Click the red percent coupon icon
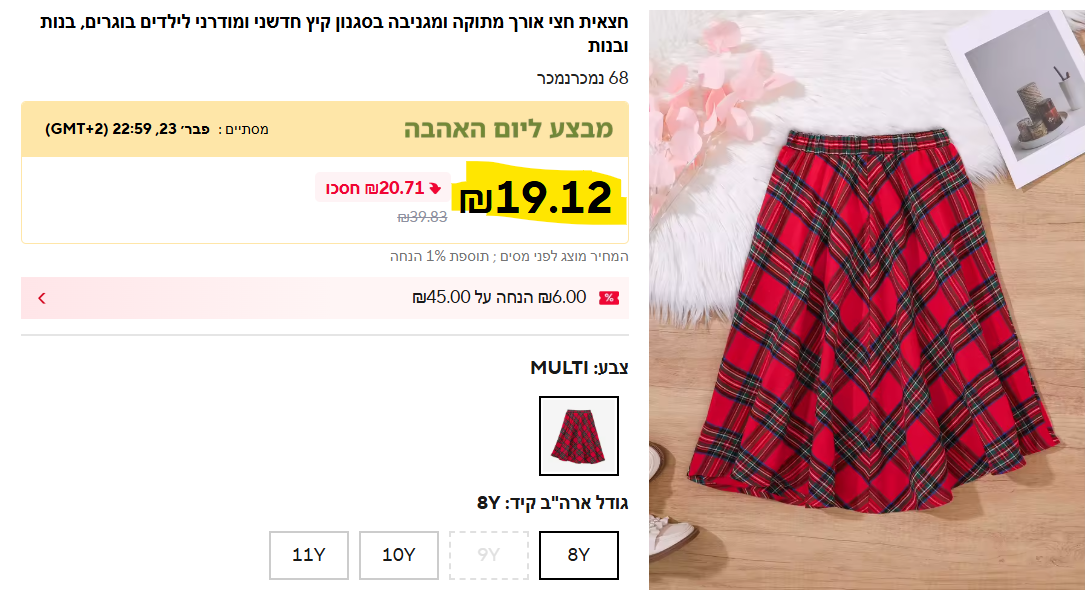Screen dimensions: 1086x591 608,298
